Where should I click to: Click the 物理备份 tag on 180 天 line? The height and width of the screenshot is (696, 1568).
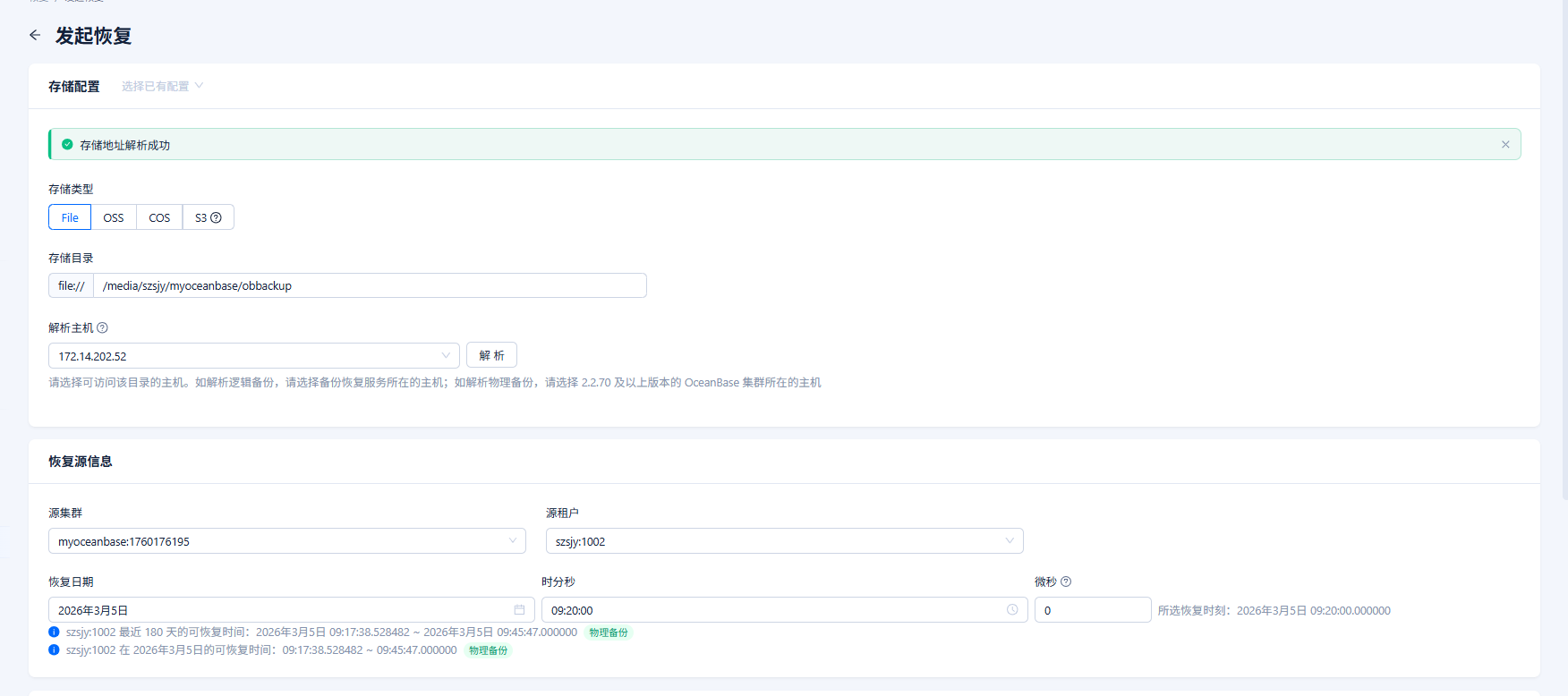click(x=609, y=632)
